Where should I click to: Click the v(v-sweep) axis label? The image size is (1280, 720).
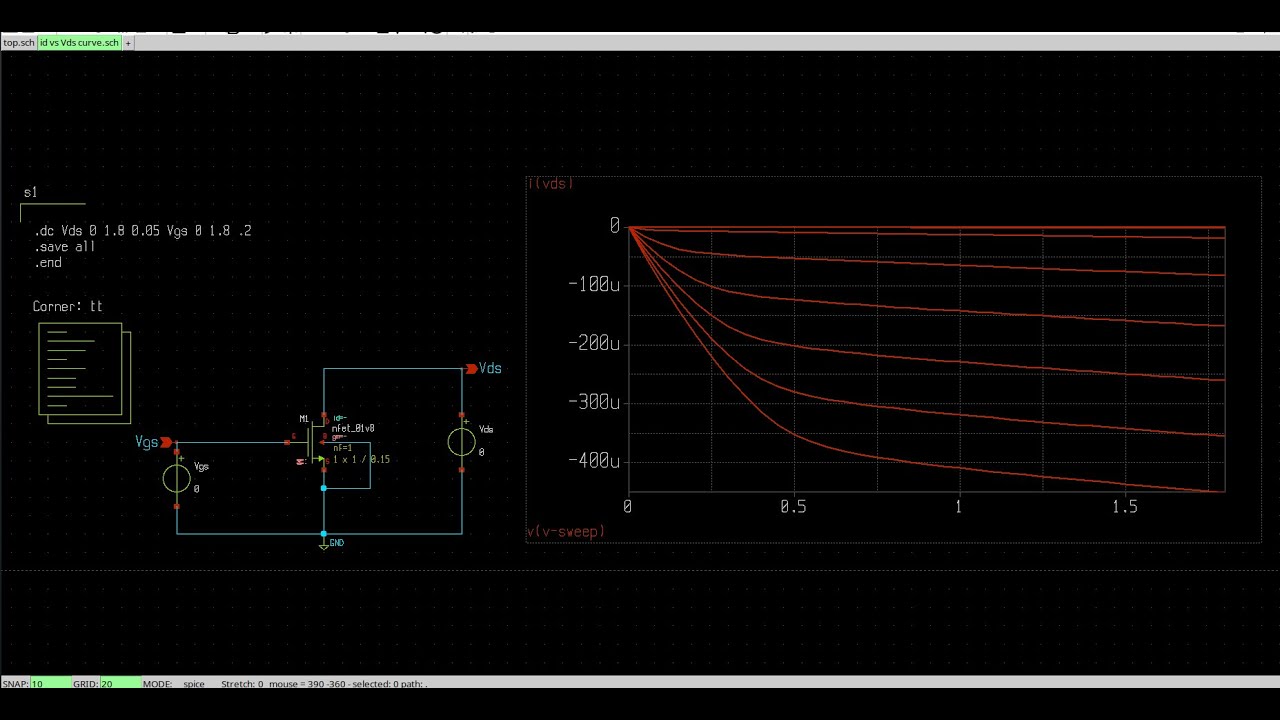[565, 531]
